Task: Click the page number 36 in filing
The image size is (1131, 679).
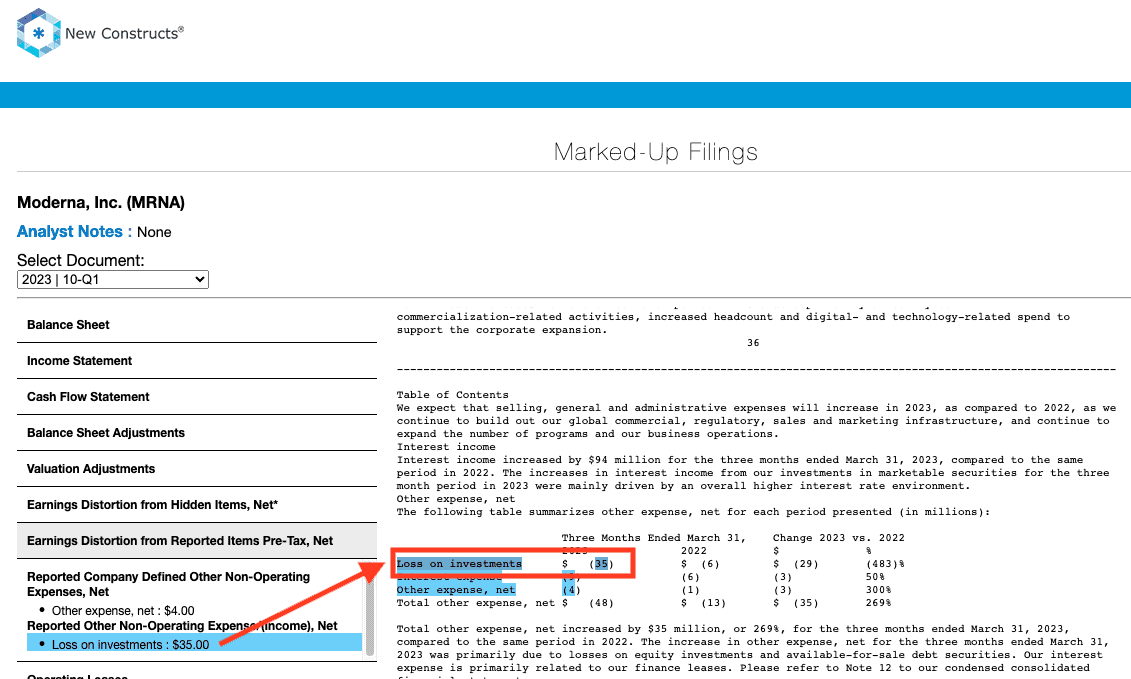Action: (x=753, y=343)
